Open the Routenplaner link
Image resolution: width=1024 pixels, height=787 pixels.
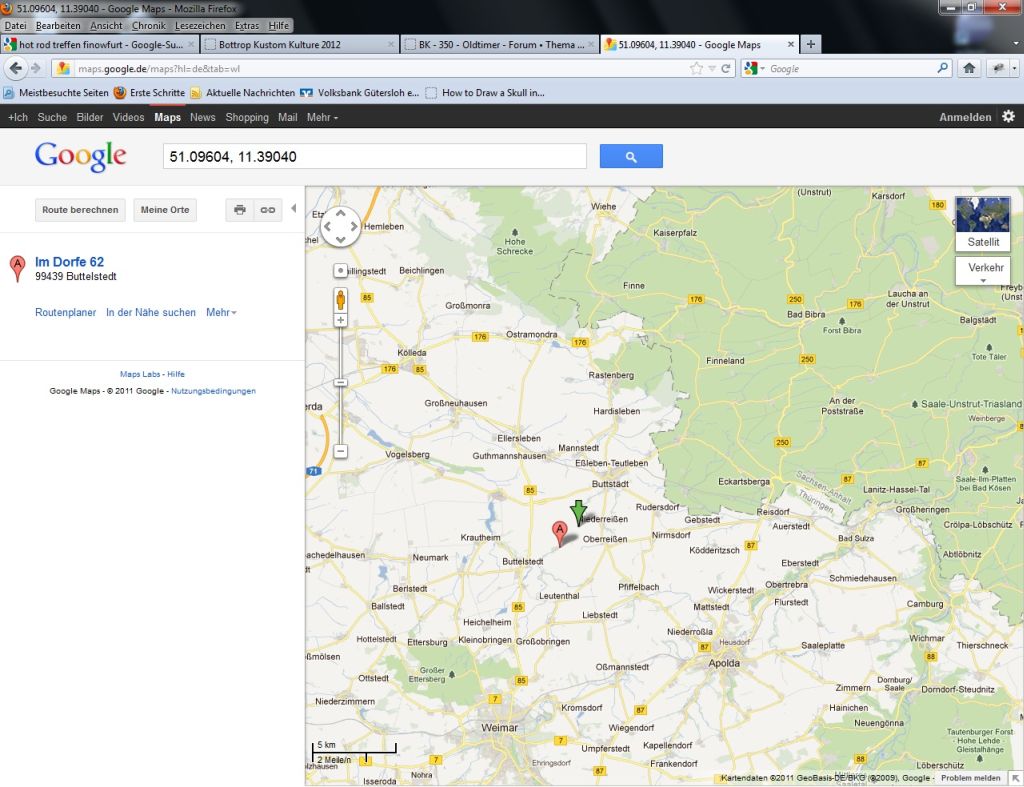tap(66, 313)
